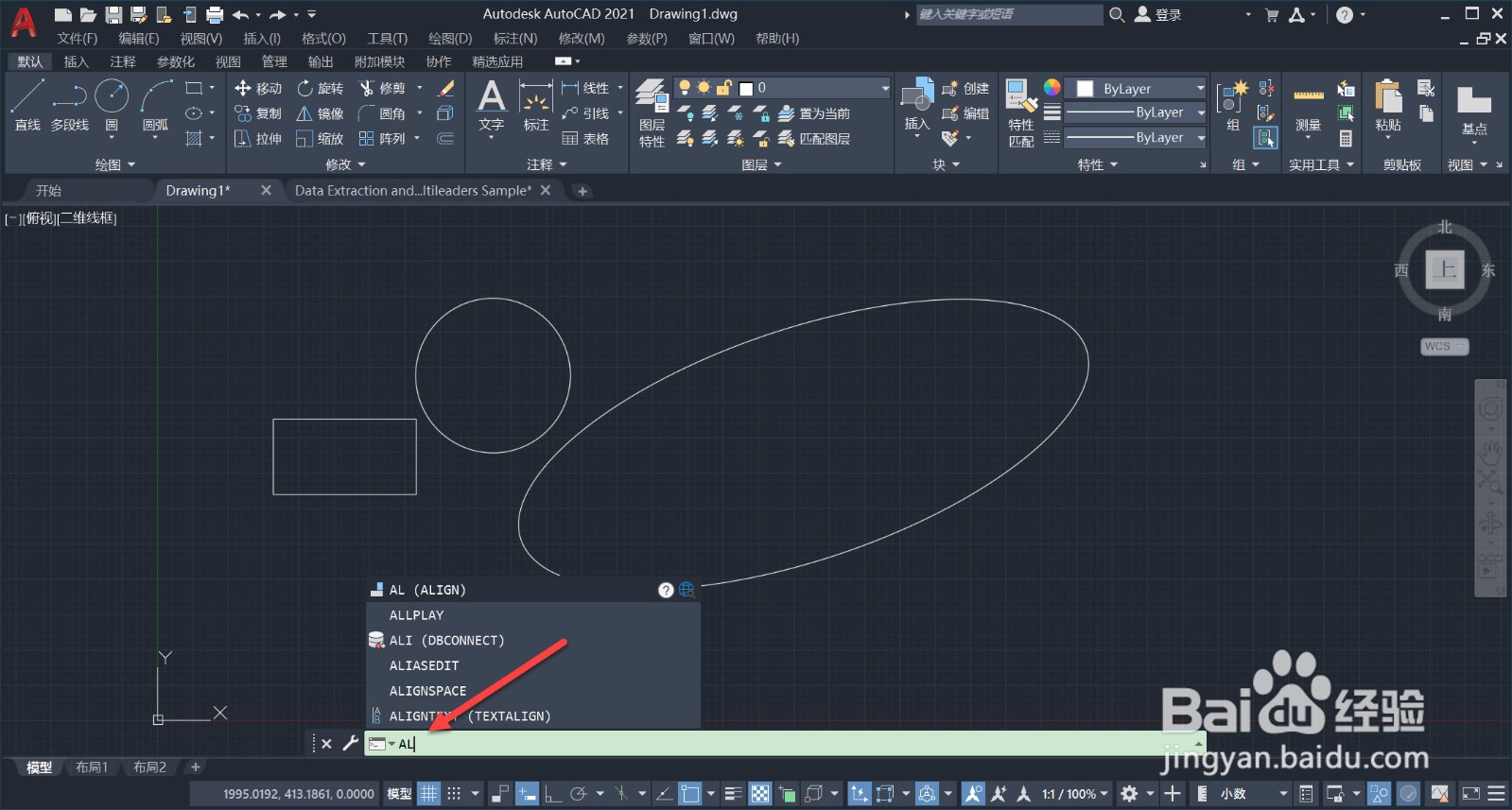Click the command line customize wrench icon

pos(350,744)
